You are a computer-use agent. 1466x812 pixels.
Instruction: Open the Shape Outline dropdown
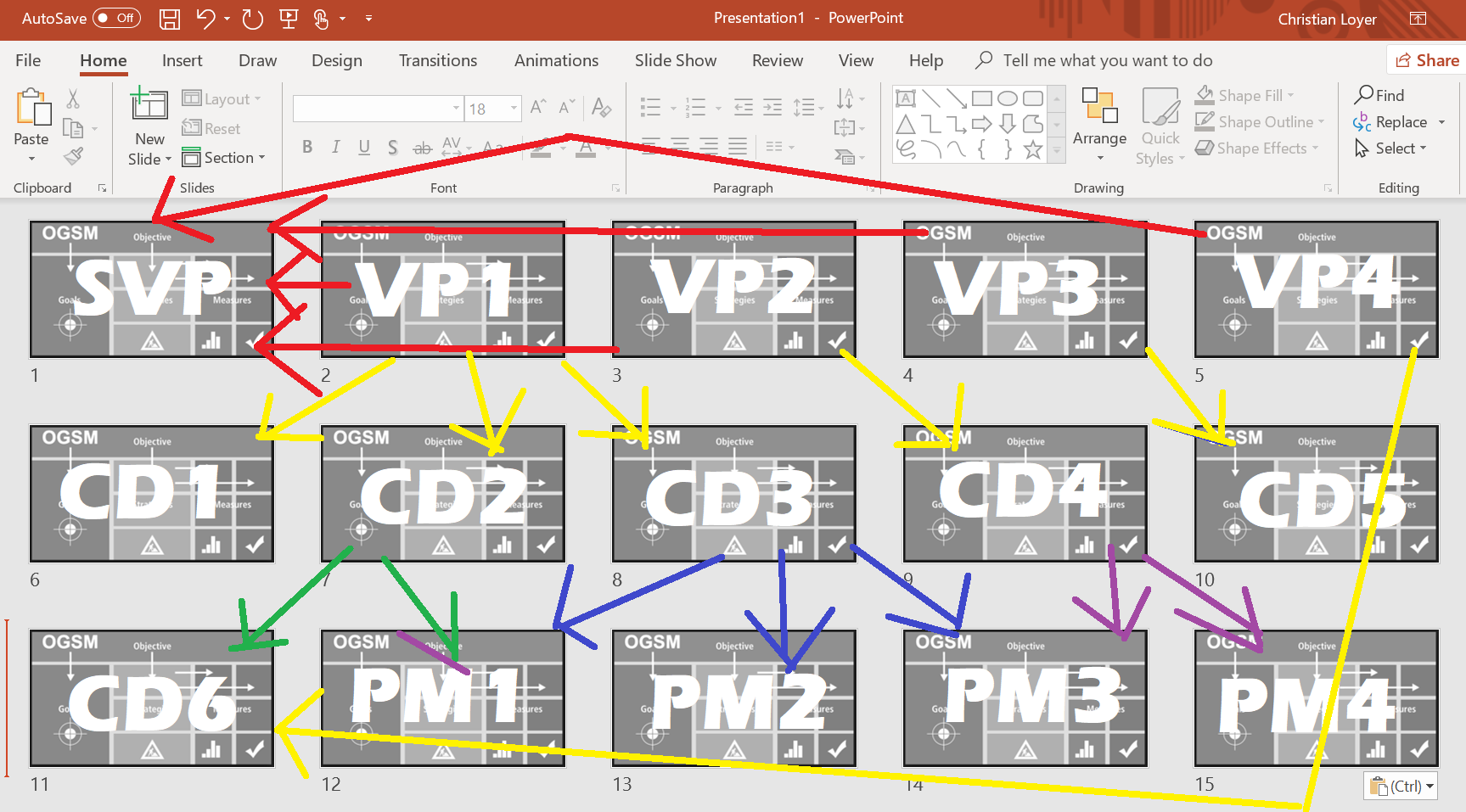pos(1260,121)
